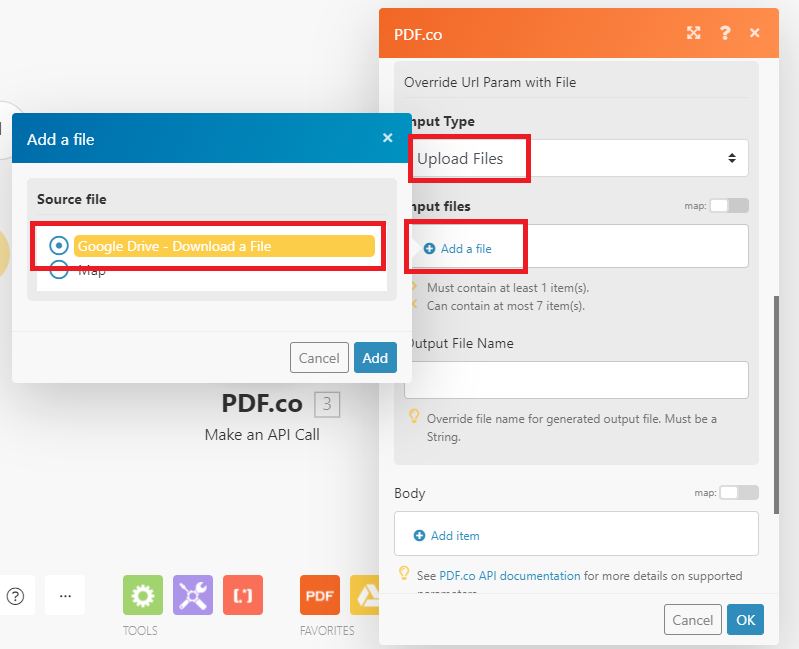Open the help question mark button

15,595
